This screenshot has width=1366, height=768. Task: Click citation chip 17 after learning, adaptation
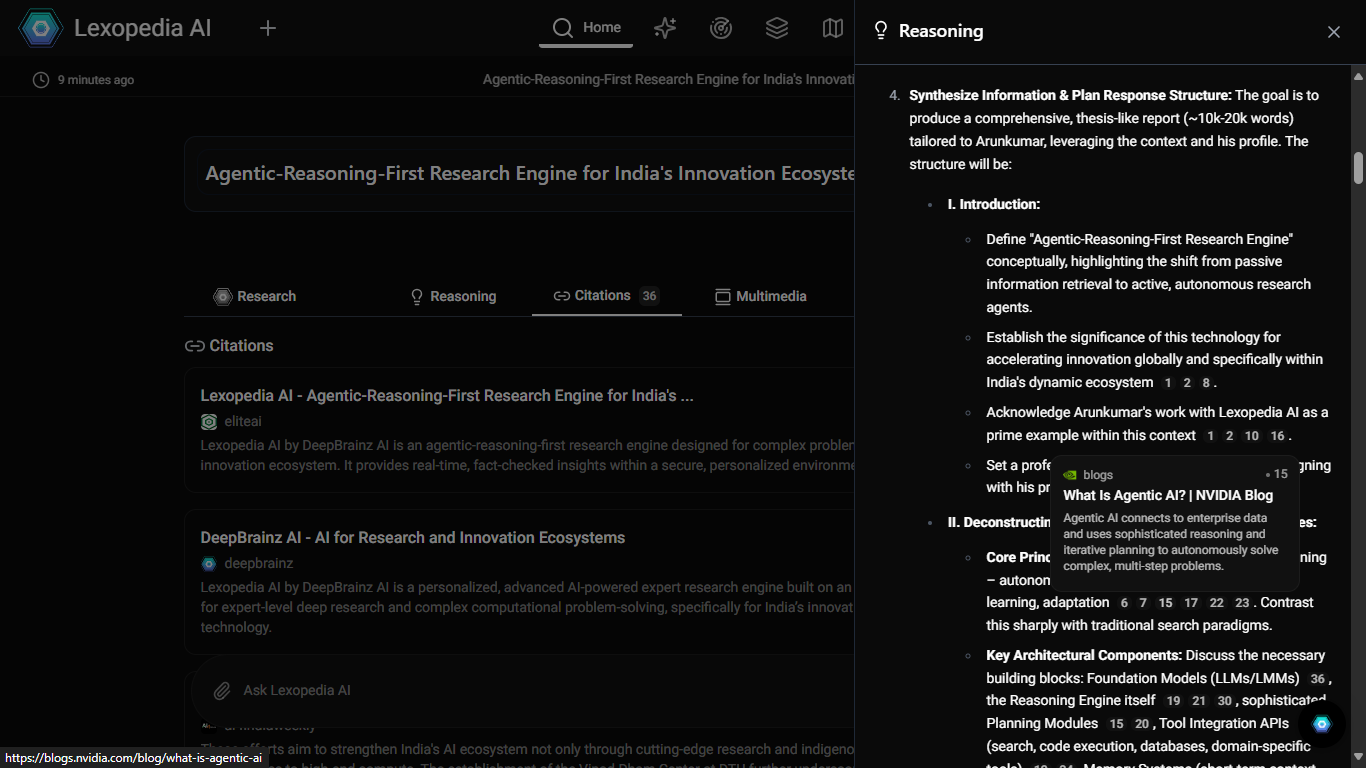coord(1190,603)
